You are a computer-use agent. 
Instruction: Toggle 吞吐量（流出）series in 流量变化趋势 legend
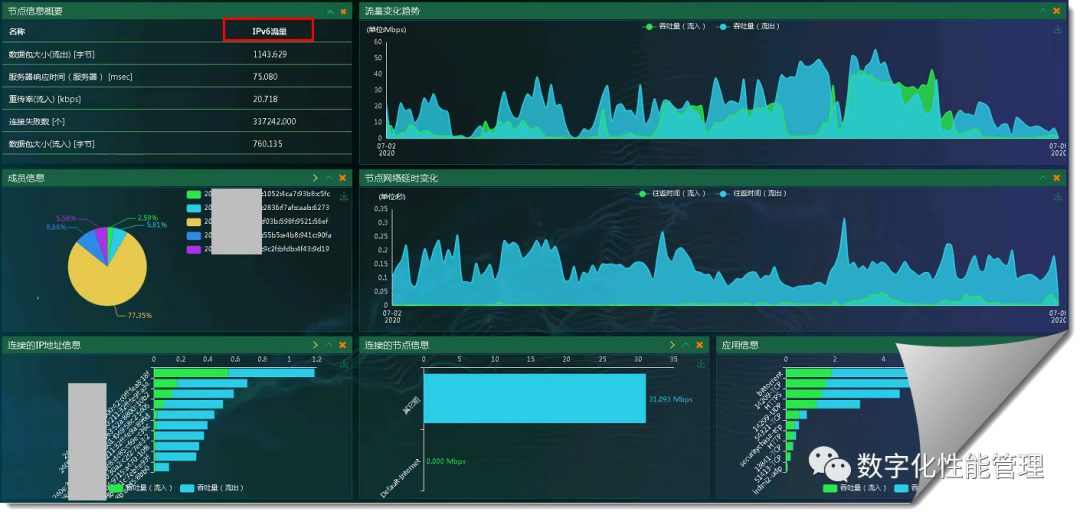pos(748,26)
